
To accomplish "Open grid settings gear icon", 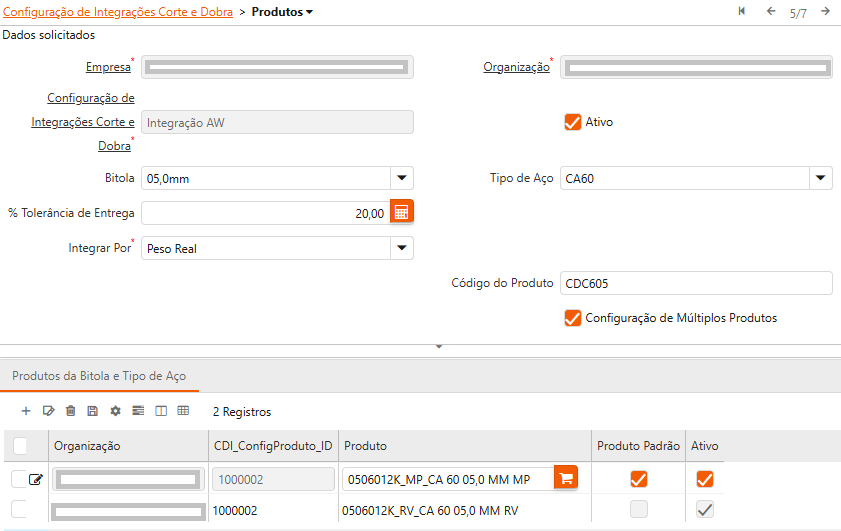I will [115, 411].
